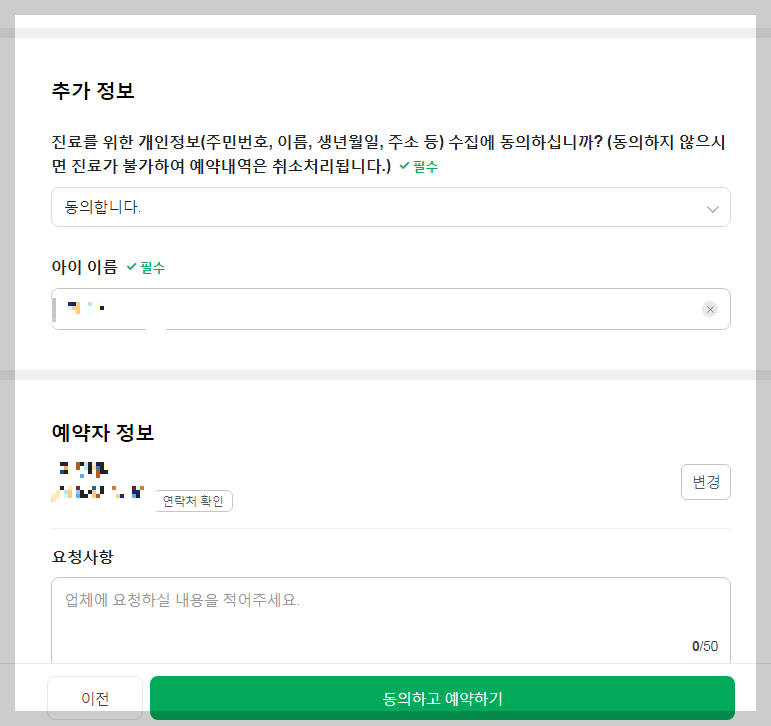Click the 예약자 정보 section heading
771x726 pixels.
tap(103, 433)
